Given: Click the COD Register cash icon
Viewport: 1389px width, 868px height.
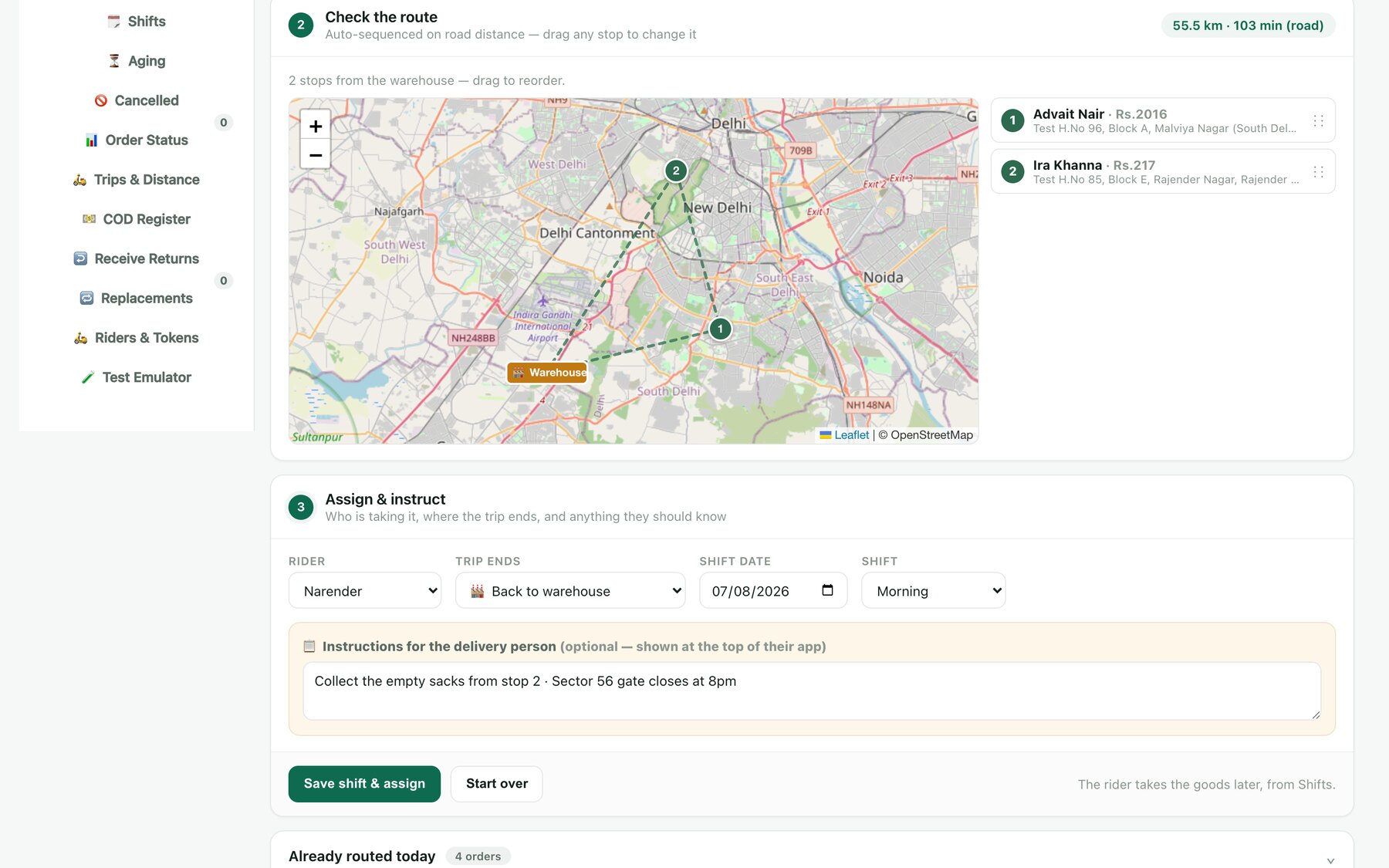Looking at the screenshot, I should 89,219.
